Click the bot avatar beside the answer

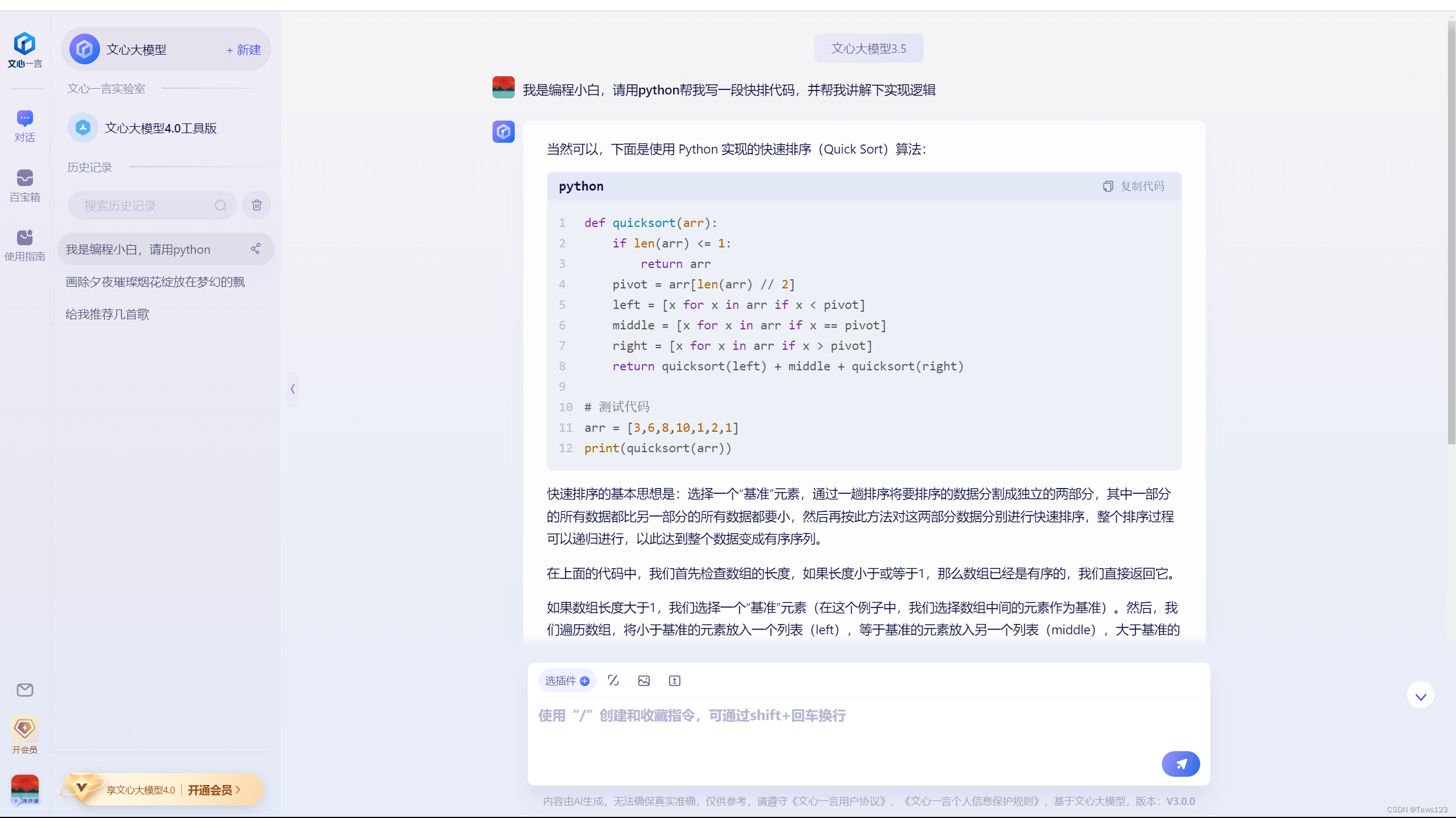[503, 131]
